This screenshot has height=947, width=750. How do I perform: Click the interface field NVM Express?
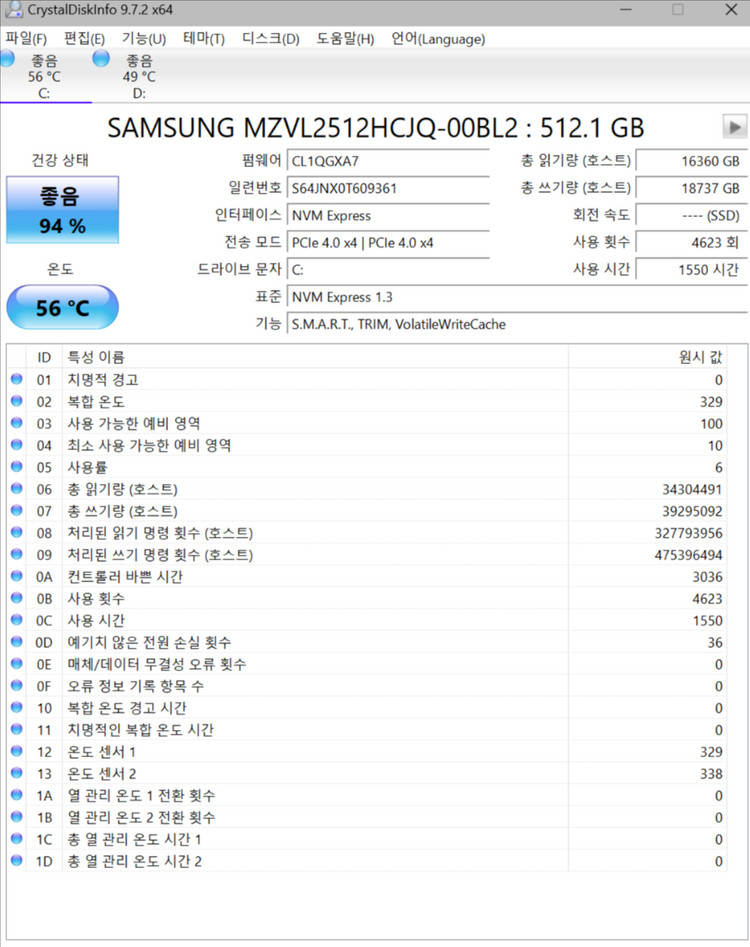(388, 216)
